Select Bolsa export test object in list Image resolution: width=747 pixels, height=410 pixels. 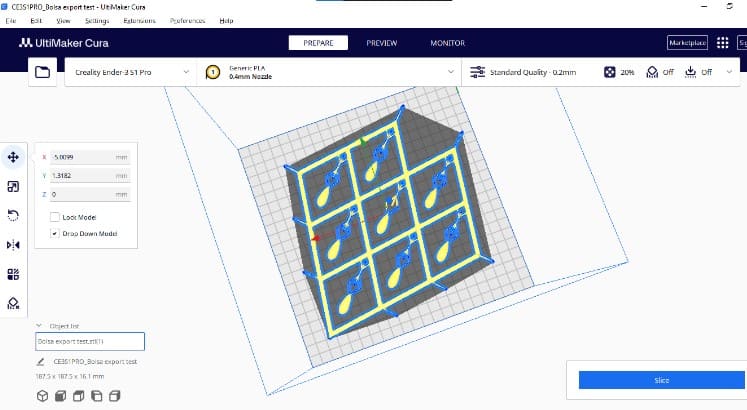point(90,341)
